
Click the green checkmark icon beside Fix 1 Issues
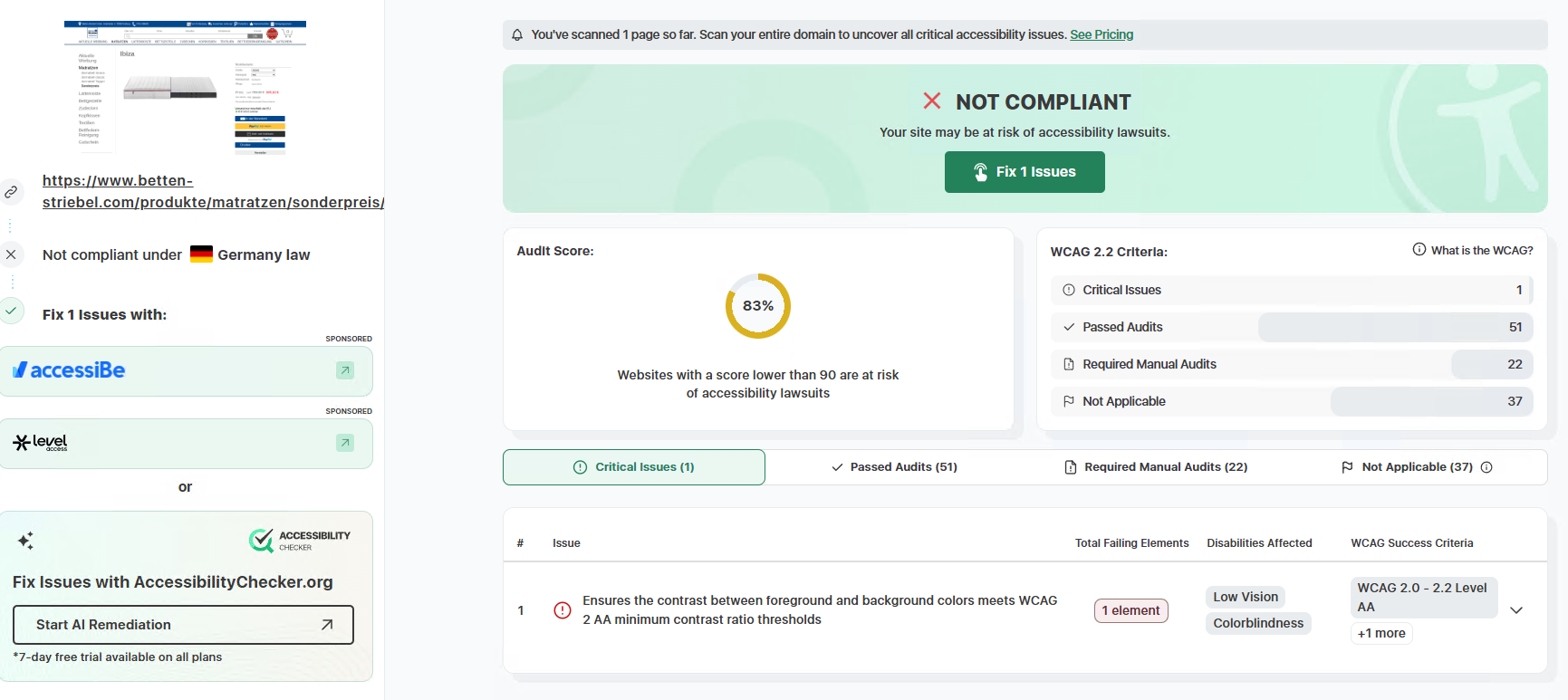(x=11, y=310)
